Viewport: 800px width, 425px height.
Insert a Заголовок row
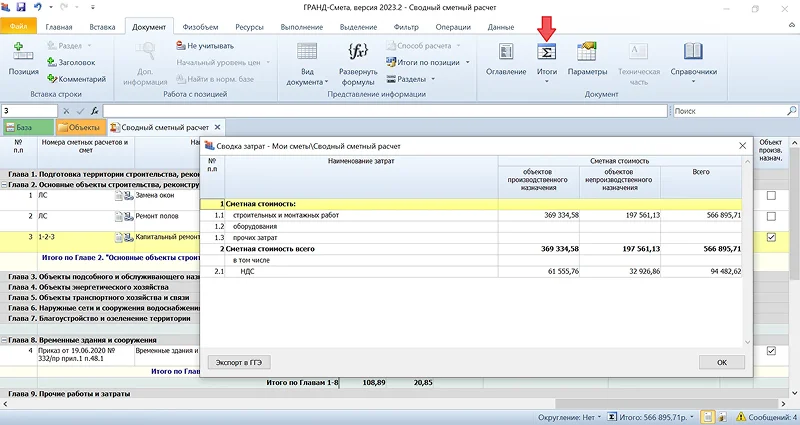(x=75, y=62)
